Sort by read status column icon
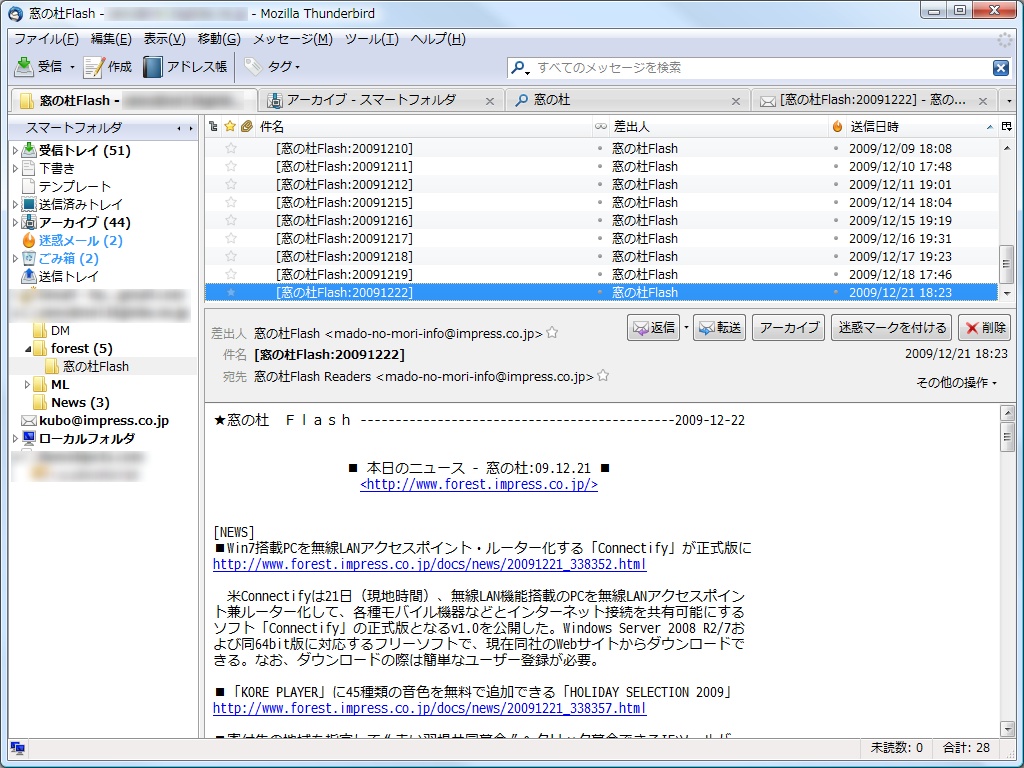Image resolution: width=1024 pixels, height=768 pixels. [600, 127]
